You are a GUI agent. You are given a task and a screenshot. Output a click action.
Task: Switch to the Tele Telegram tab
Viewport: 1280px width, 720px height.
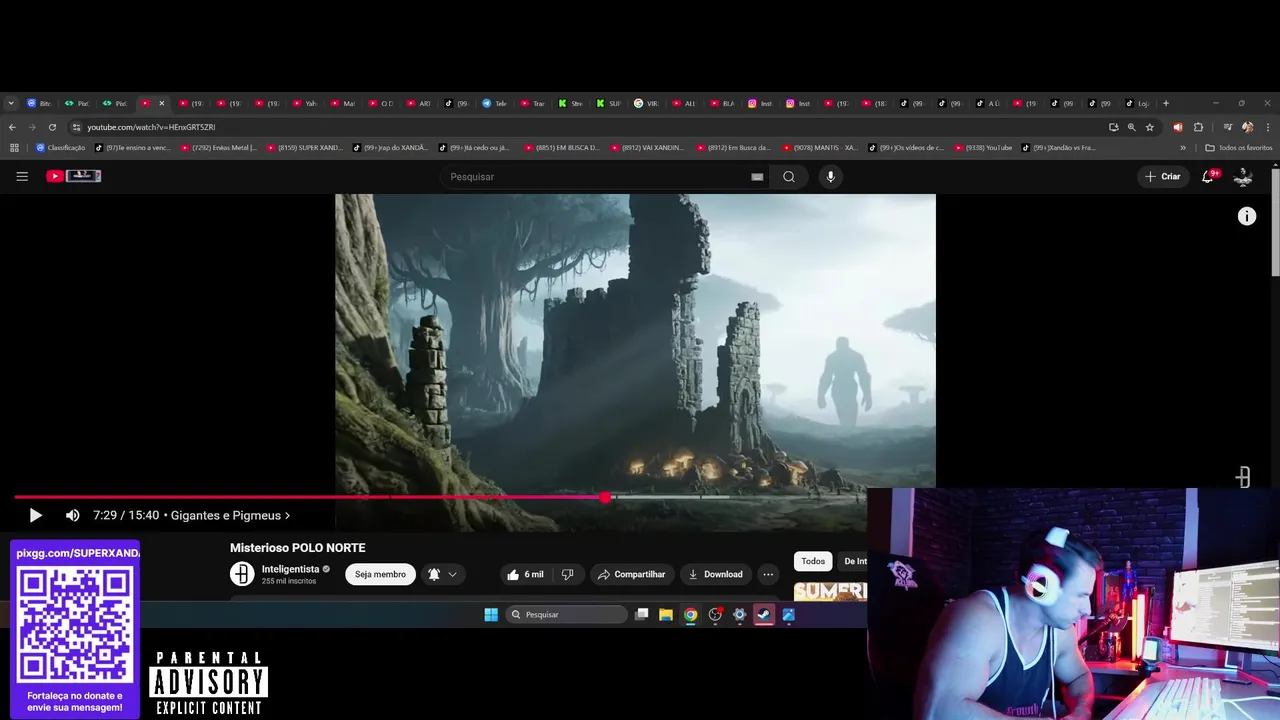[495, 103]
